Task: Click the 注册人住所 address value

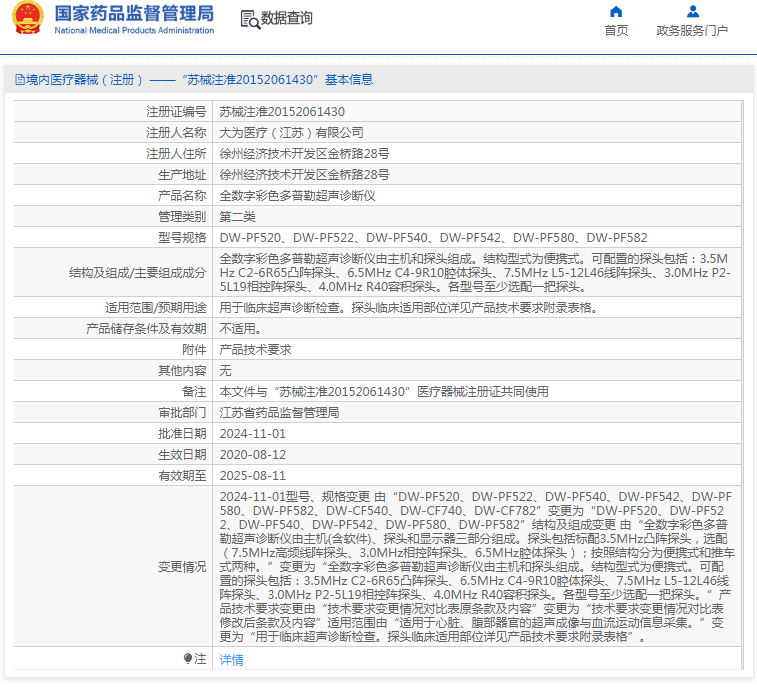Action: [304, 154]
